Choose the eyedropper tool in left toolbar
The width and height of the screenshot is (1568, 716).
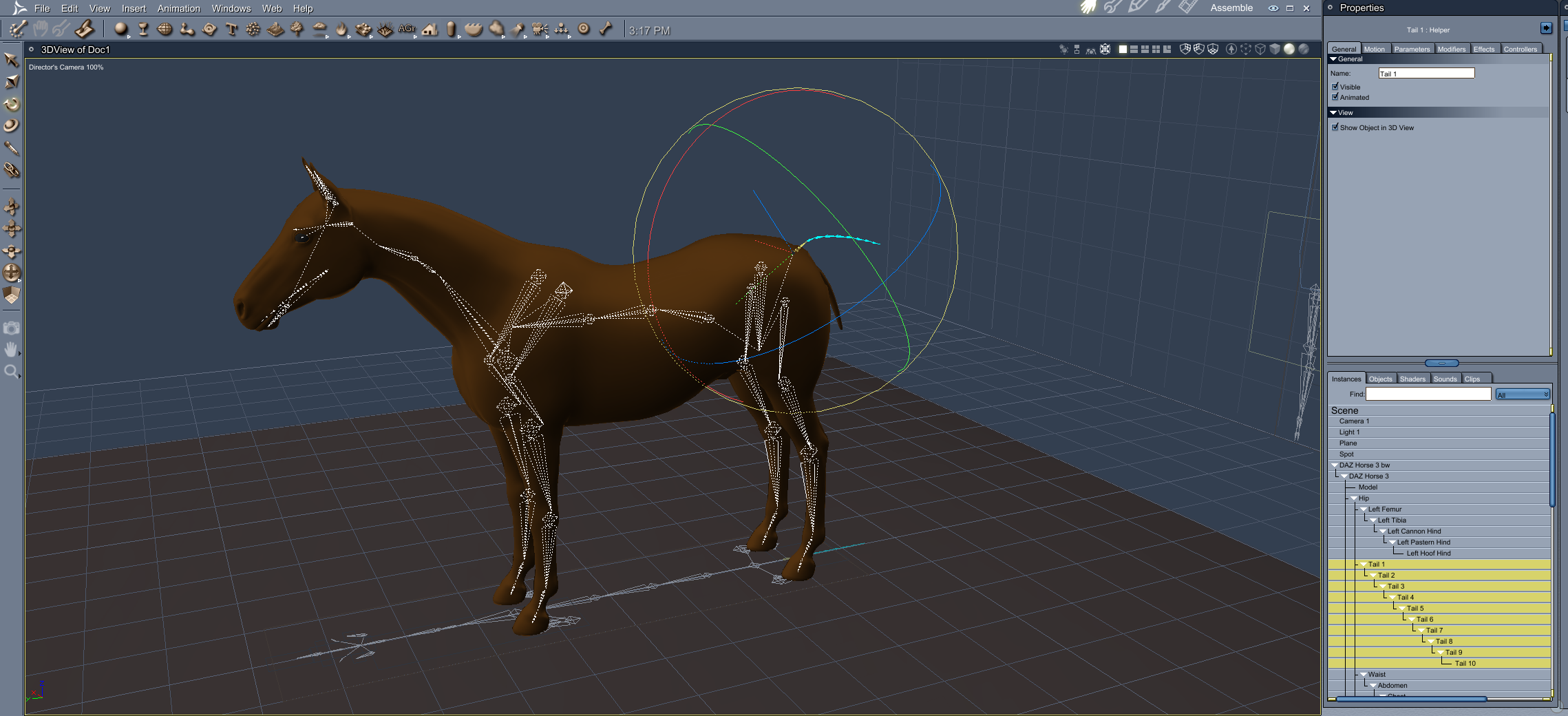coord(11,148)
